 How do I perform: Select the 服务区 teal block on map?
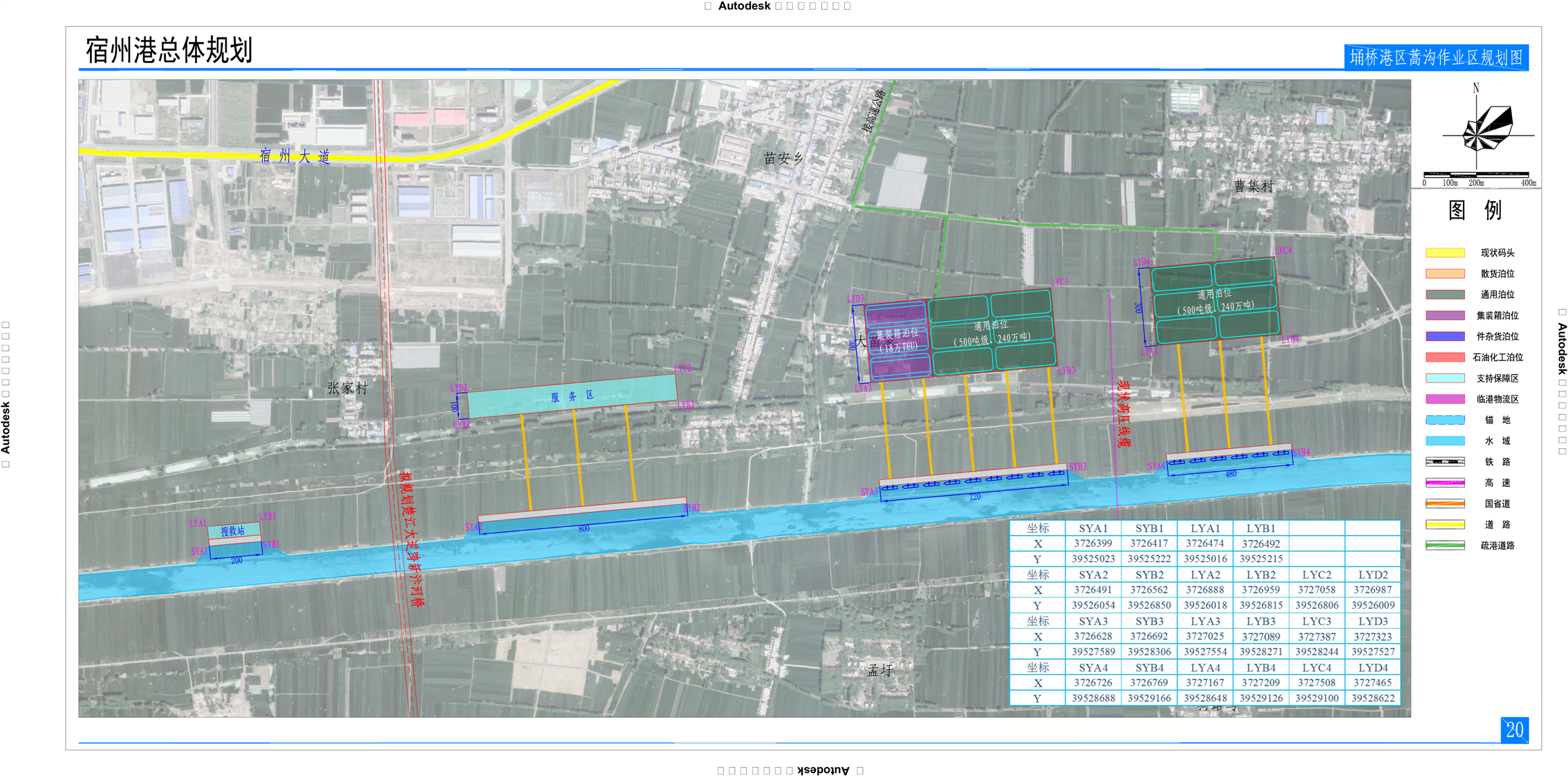pyautogui.click(x=572, y=396)
